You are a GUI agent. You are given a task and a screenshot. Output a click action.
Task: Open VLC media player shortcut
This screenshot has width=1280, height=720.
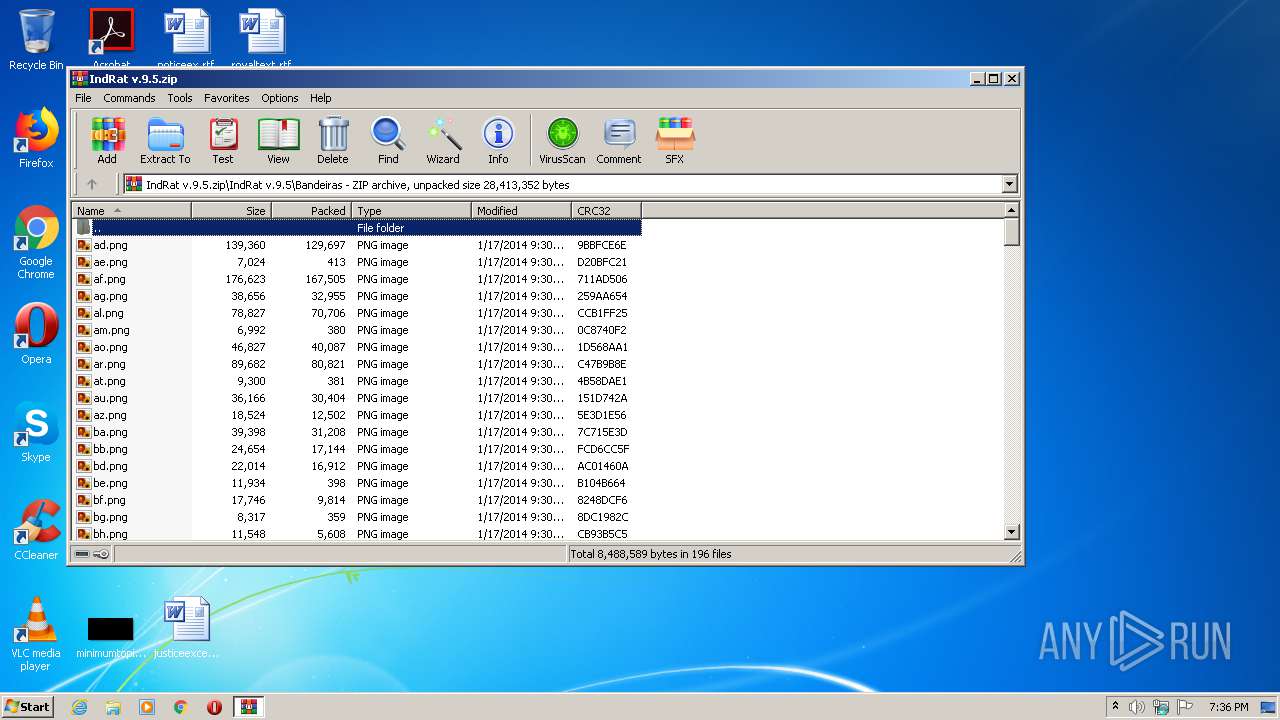(36, 634)
